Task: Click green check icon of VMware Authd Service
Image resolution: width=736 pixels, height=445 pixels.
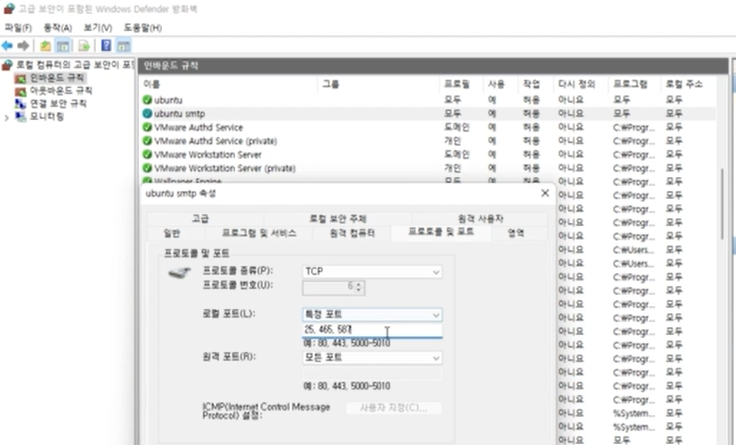Action: pyautogui.click(x=147, y=127)
